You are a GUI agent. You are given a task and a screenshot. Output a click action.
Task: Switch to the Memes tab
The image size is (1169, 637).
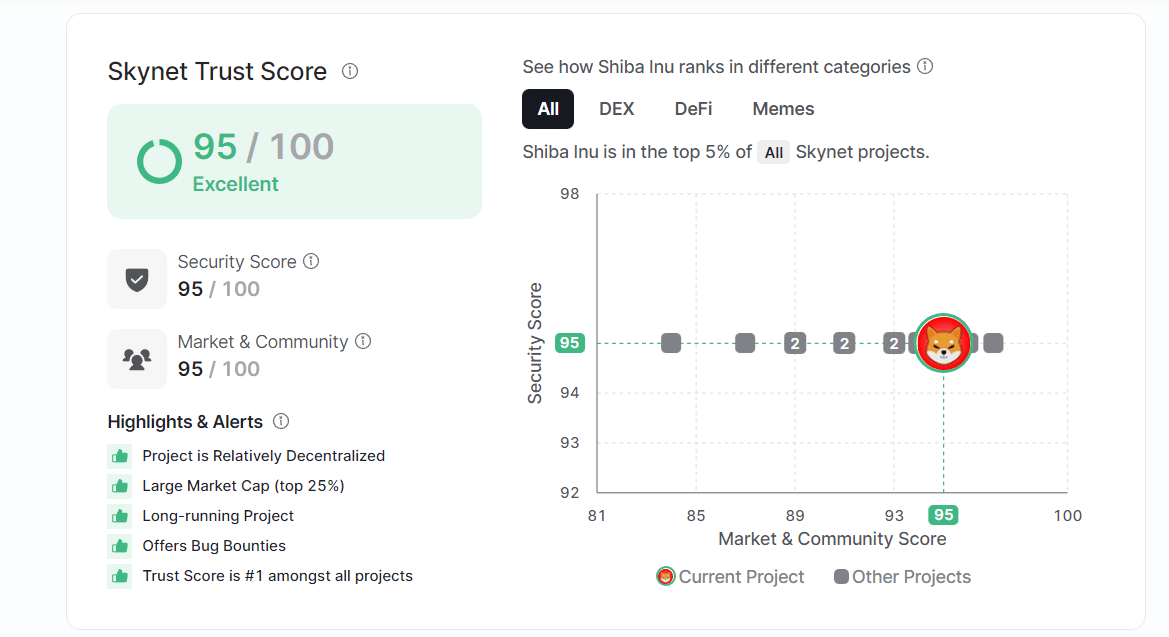(784, 109)
